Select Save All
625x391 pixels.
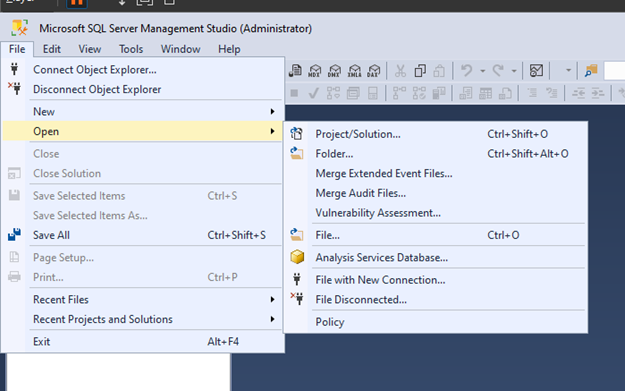[x=143, y=235]
